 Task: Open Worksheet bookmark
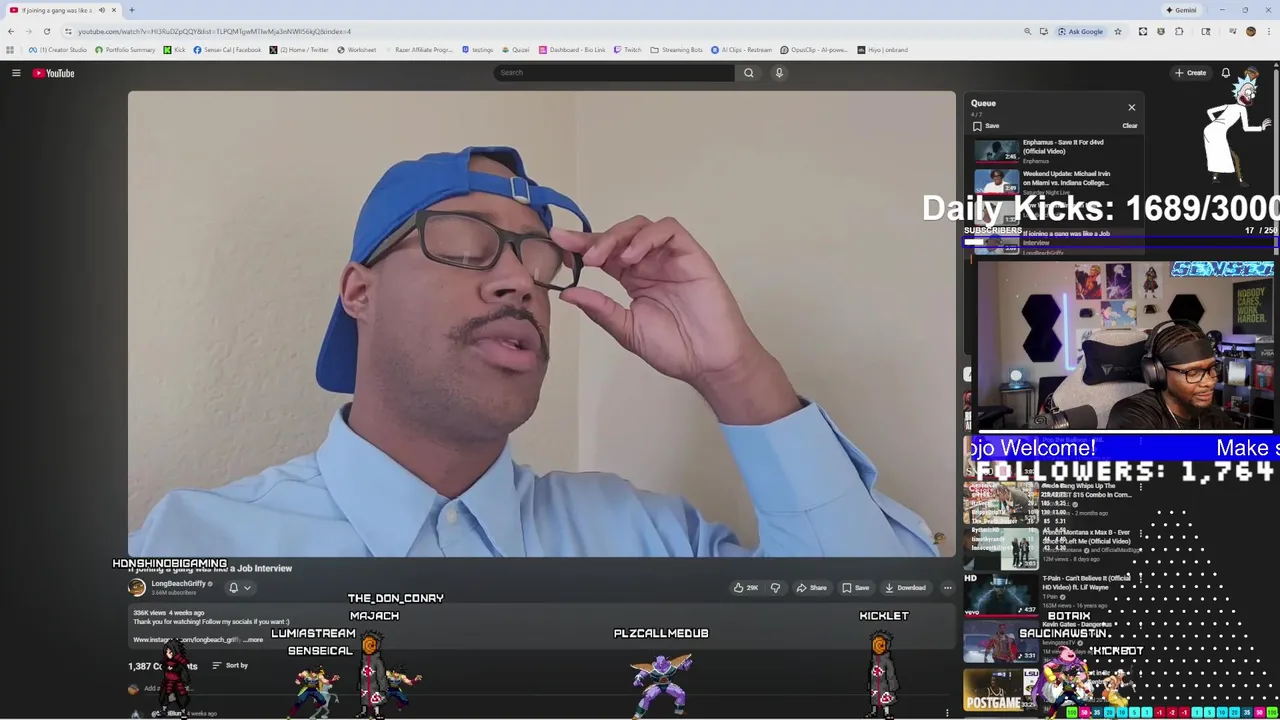(x=357, y=50)
